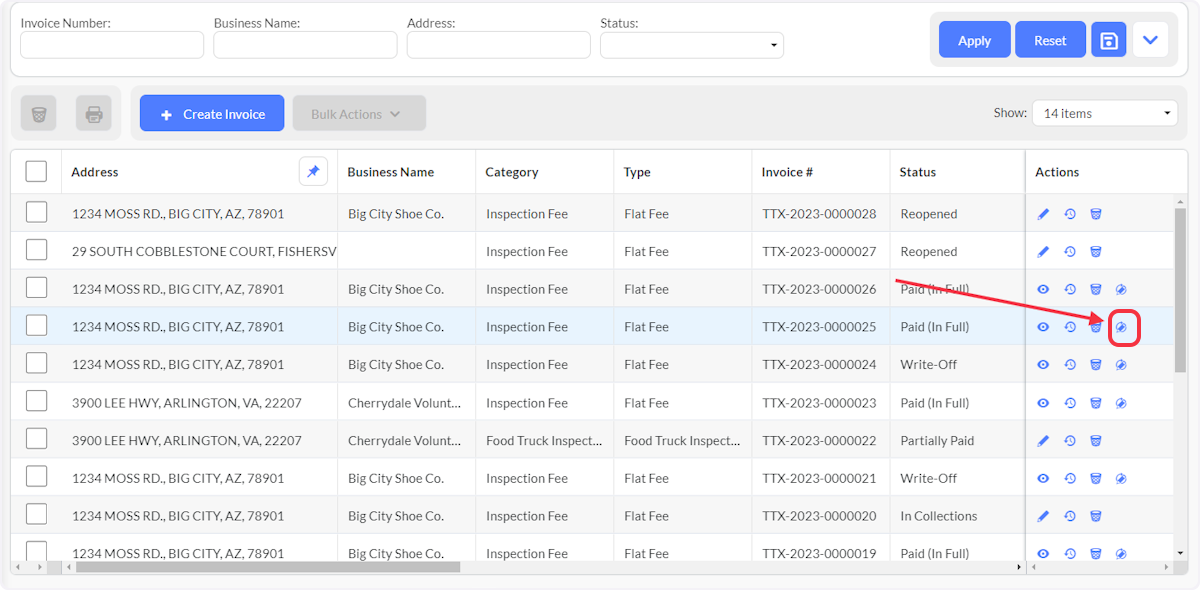Pin the Address column

(x=313, y=172)
